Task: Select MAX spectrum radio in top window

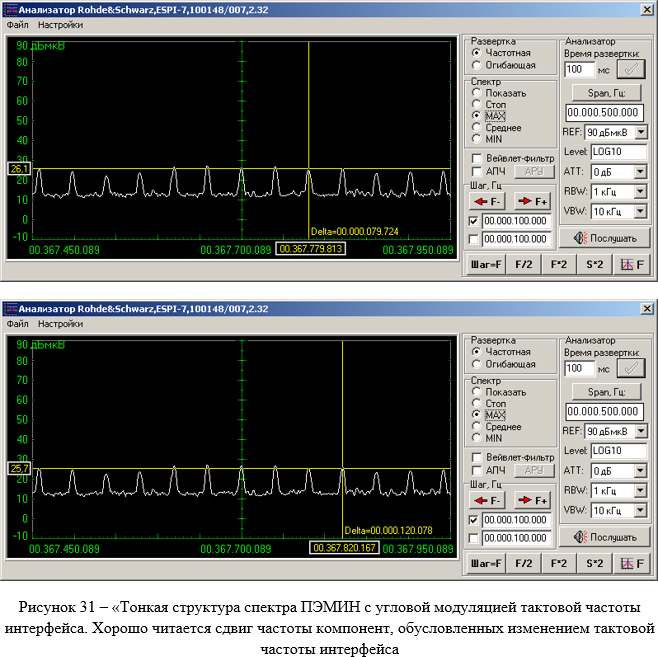Action: (476, 115)
